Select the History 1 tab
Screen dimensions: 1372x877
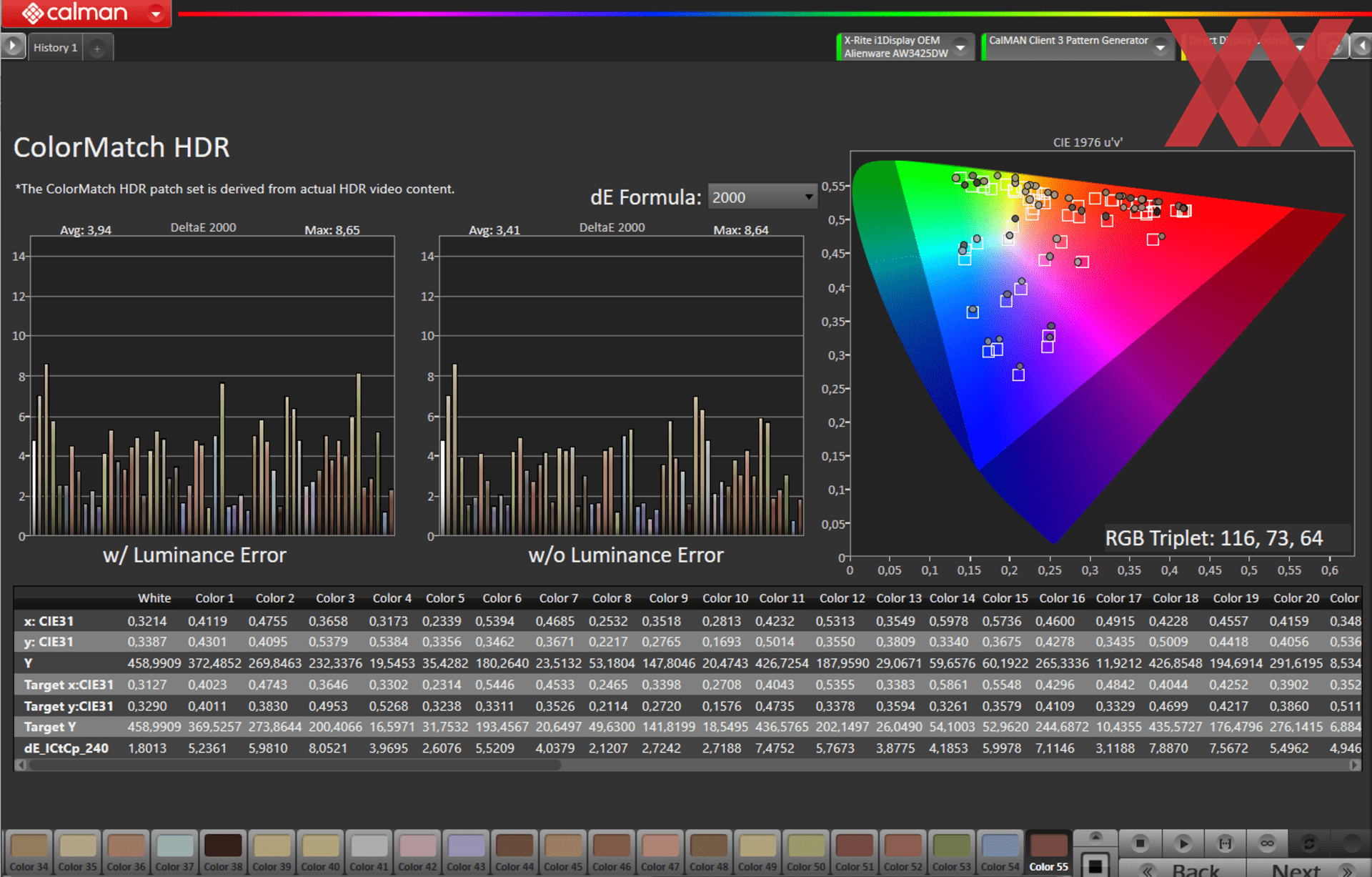click(56, 48)
